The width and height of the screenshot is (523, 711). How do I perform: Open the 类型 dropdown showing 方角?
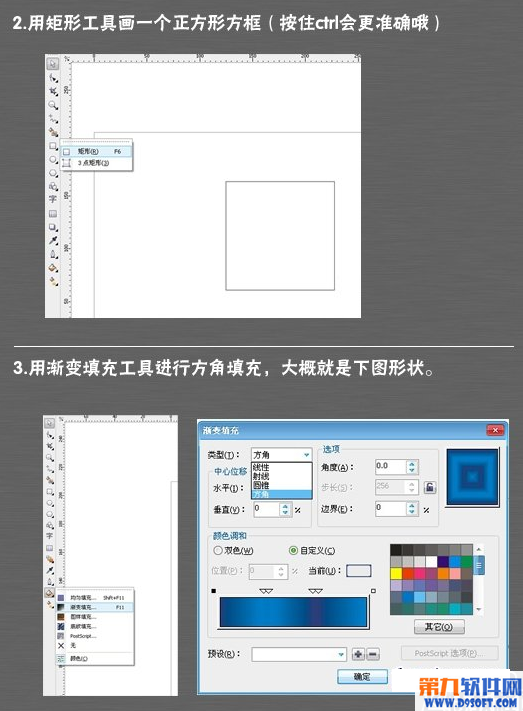[282, 454]
